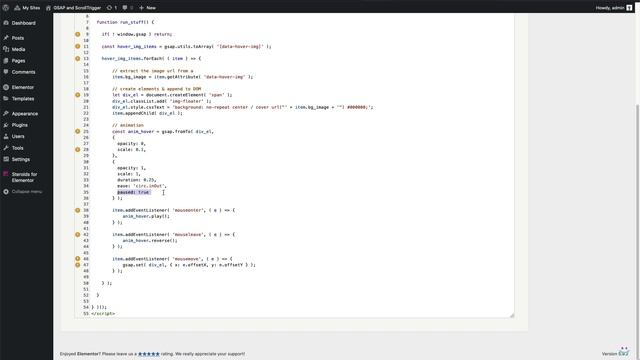Click the code editor resize handle
This screenshot has height=360, width=640.
(512, 315)
